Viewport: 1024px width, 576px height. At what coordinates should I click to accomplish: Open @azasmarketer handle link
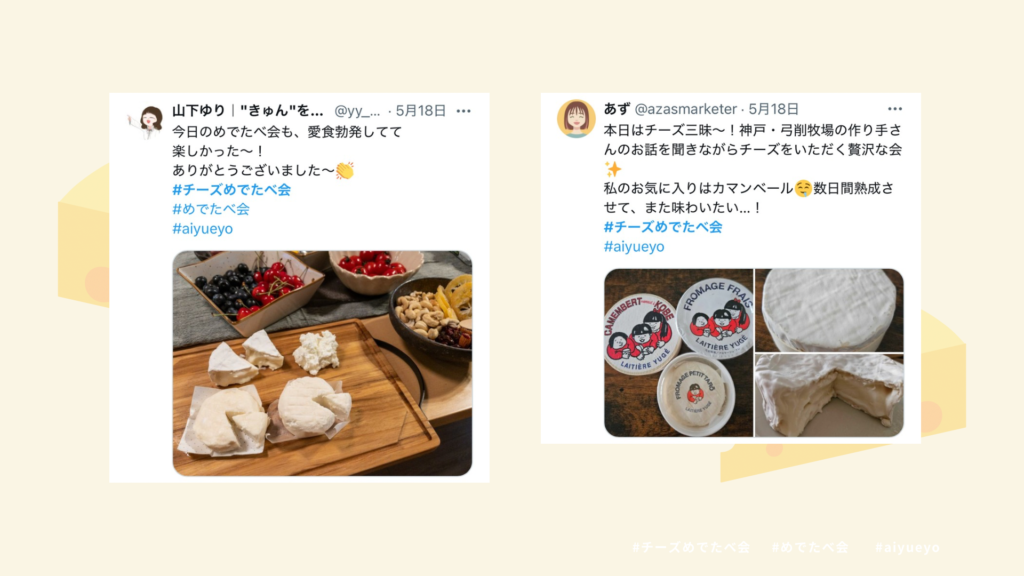686,109
